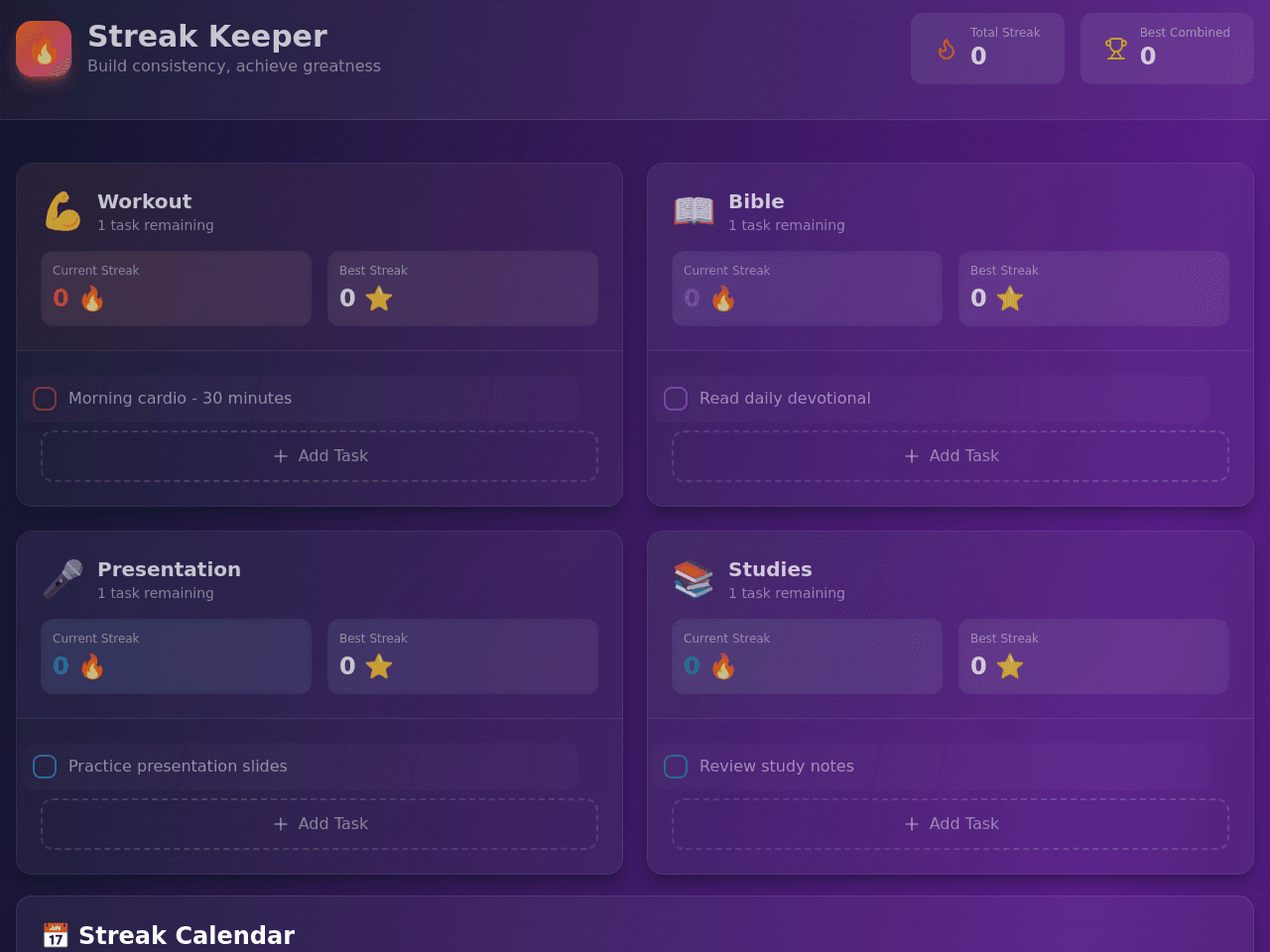The image size is (1270, 952).
Task: Click the Studies best streak star icon
Action: (x=1010, y=666)
